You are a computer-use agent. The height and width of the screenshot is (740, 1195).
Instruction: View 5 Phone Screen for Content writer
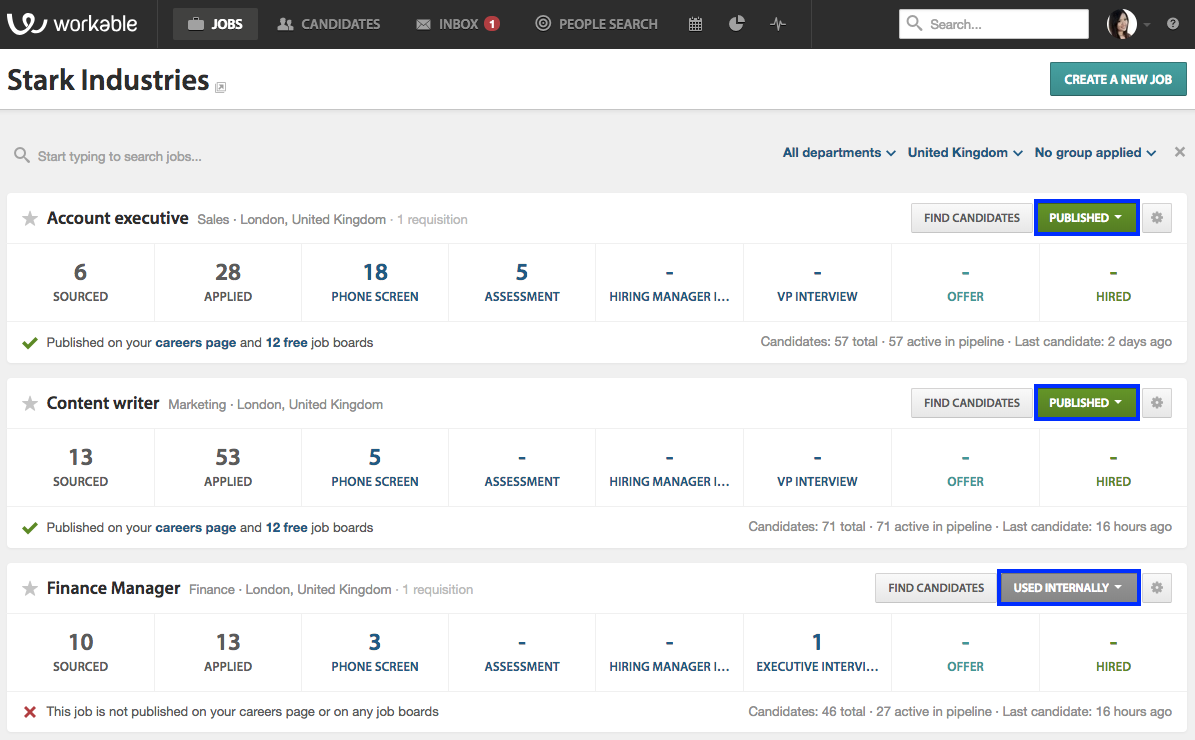click(x=375, y=467)
